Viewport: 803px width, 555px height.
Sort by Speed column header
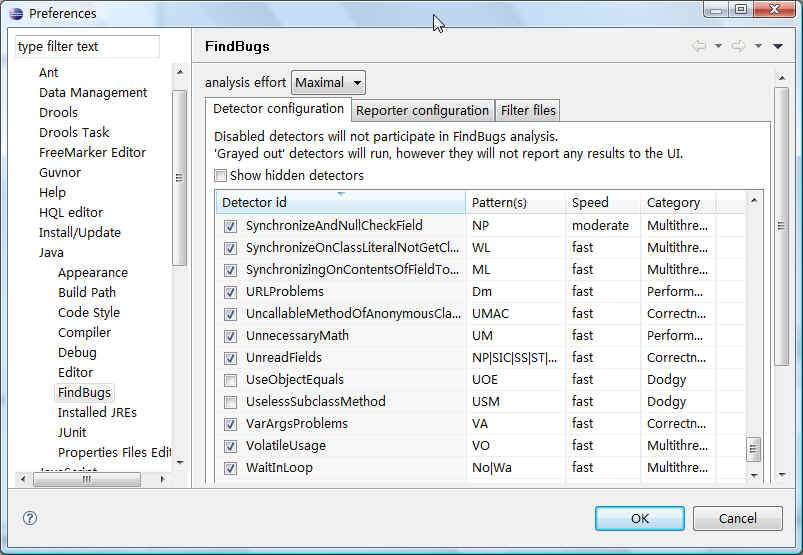tap(603, 203)
